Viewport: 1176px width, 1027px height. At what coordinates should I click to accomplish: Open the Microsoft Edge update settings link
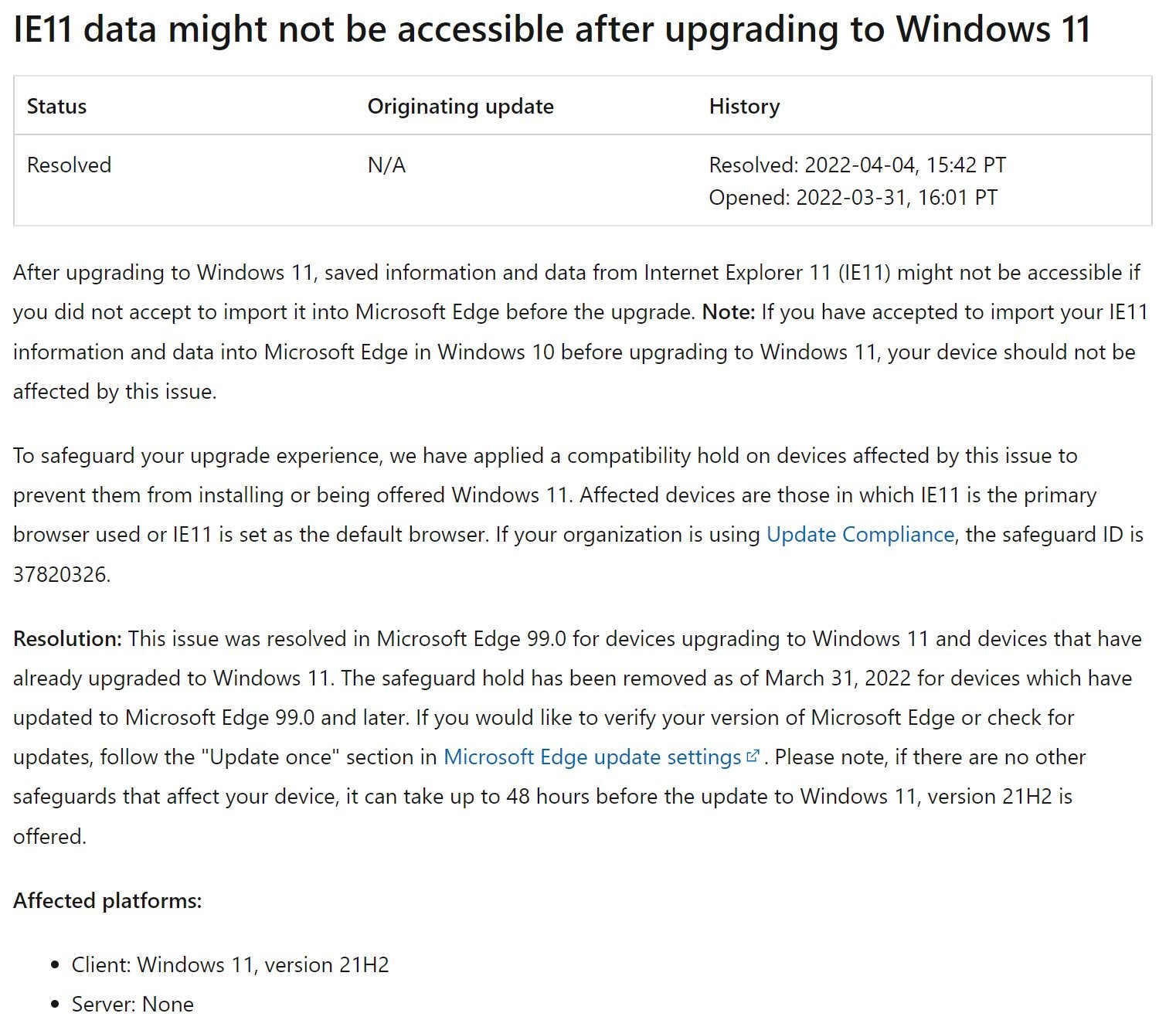click(593, 757)
